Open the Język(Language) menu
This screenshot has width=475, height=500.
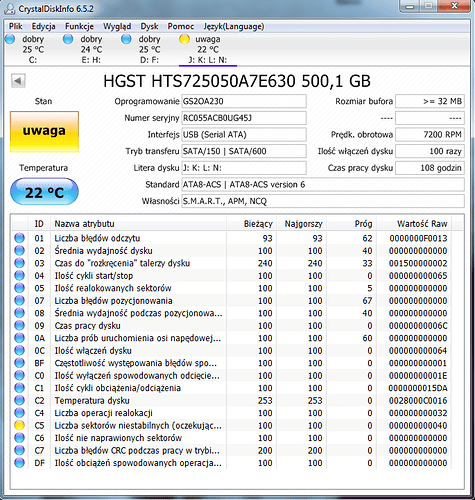pos(234,26)
